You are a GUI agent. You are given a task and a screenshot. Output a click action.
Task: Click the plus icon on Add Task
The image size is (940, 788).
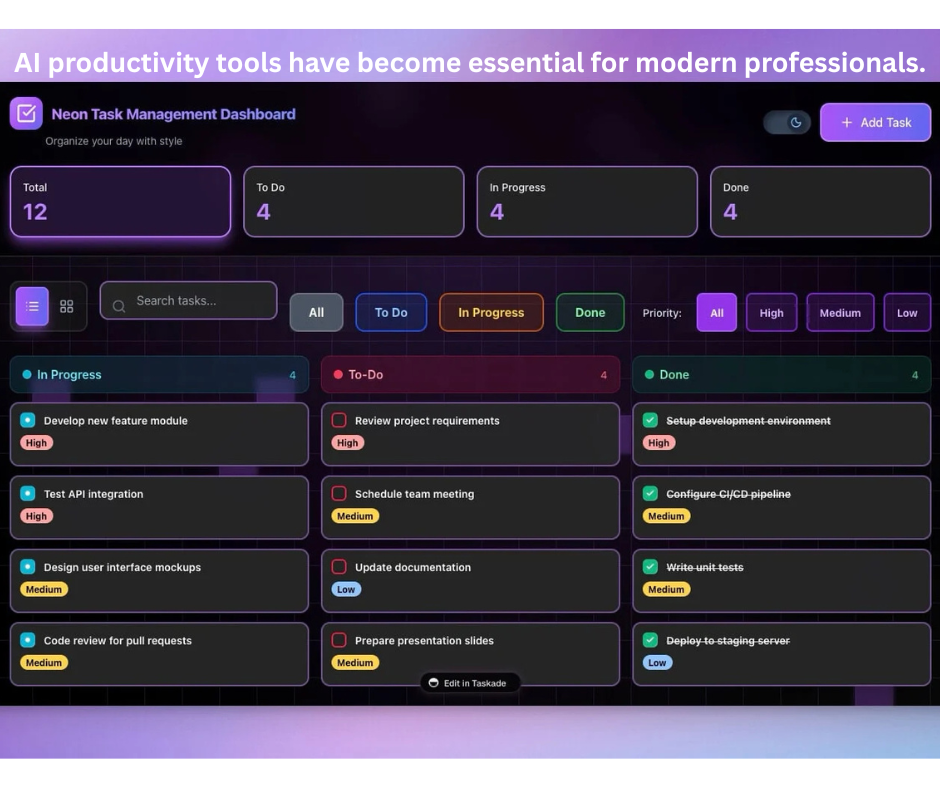[846, 122]
